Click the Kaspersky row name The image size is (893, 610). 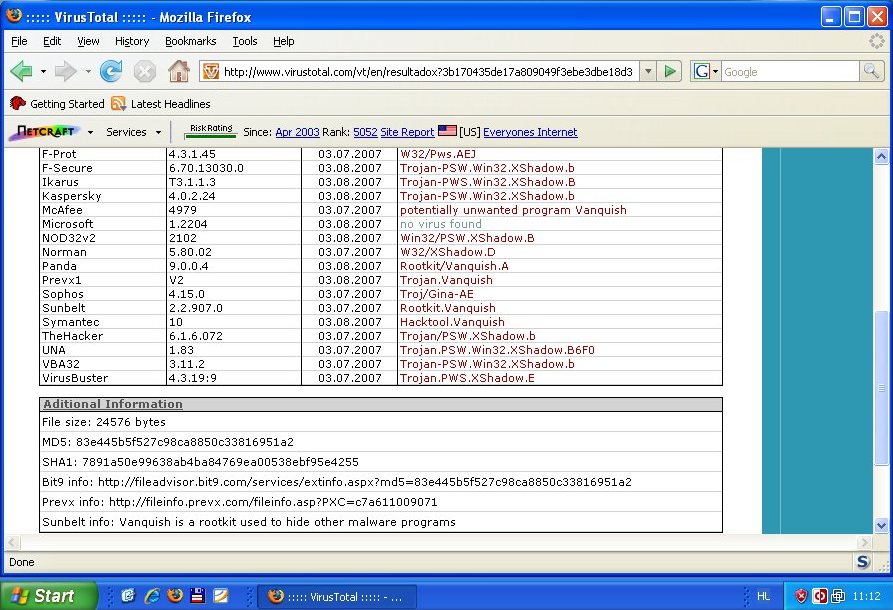click(72, 196)
